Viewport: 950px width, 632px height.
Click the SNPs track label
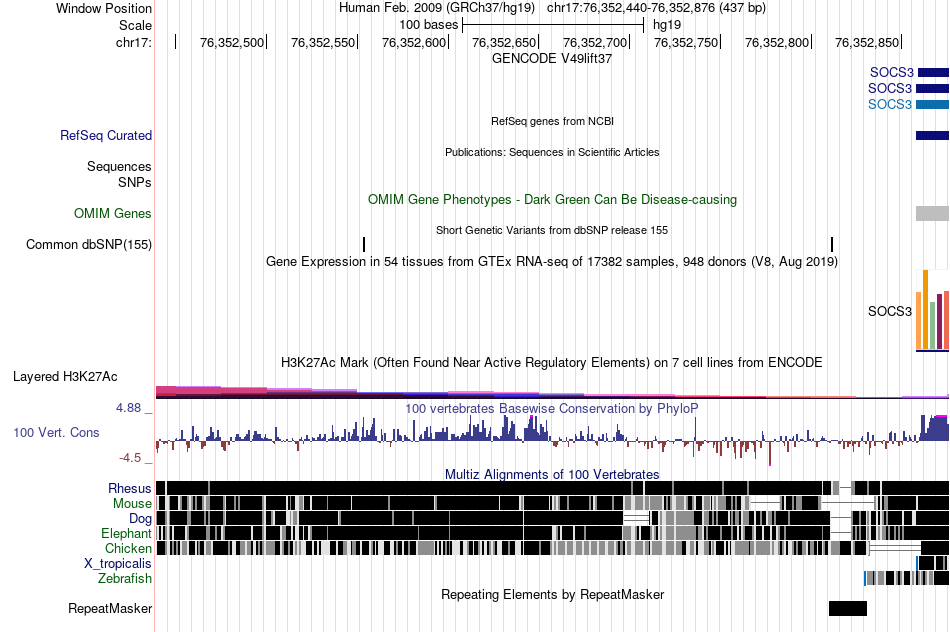[x=135, y=182]
